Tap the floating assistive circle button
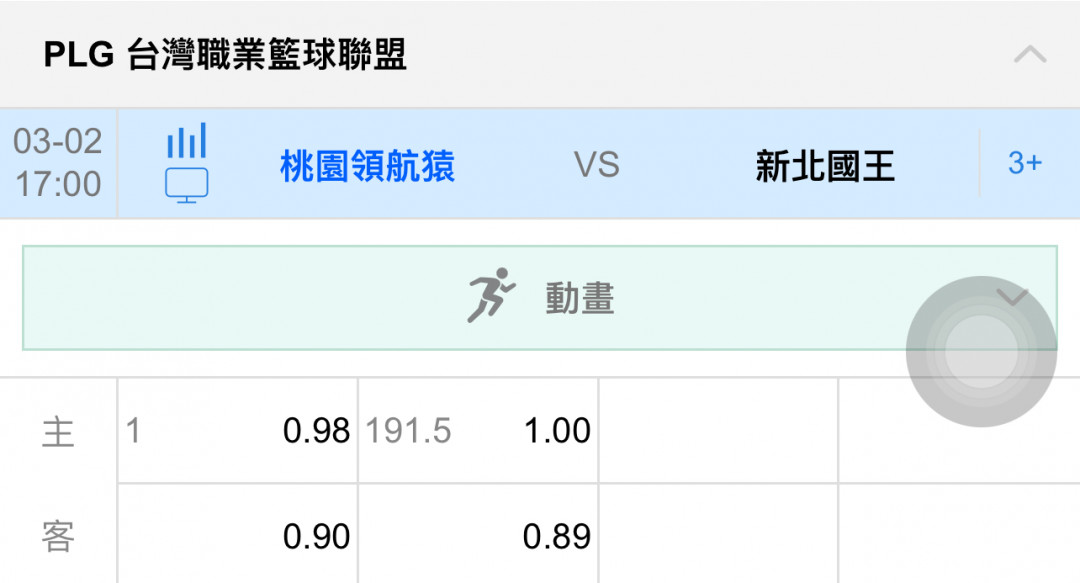Viewport: 1080px width, 583px height. [981, 351]
